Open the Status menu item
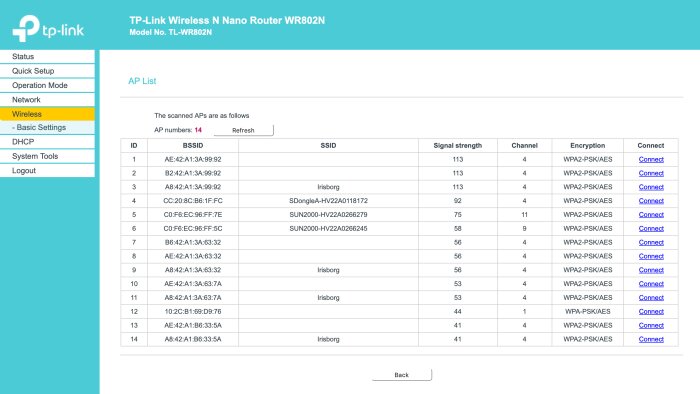700x394 pixels. [47, 57]
